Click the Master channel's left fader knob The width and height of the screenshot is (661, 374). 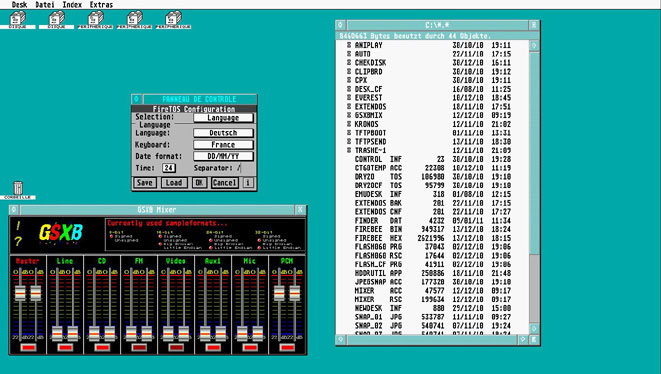20,293
